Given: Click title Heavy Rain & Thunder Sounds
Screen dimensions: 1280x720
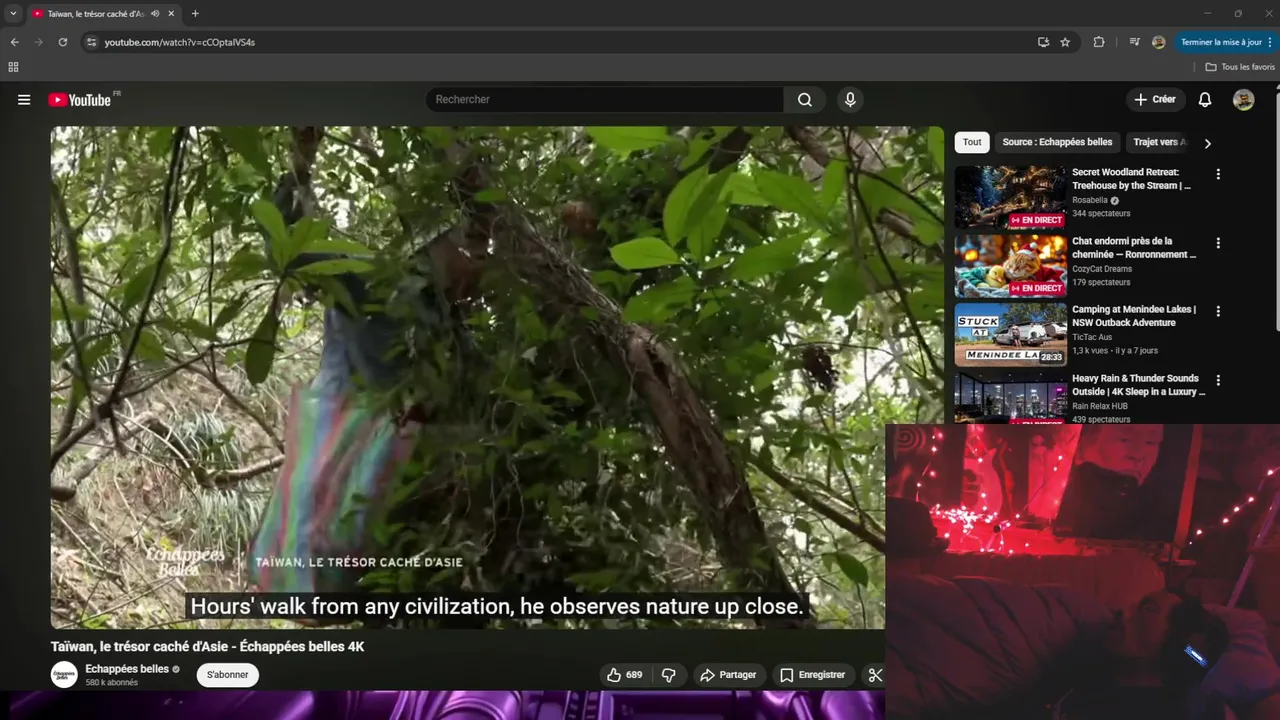Looking at the screenshot, I should pyautogui.click(x=1139, y=385).
